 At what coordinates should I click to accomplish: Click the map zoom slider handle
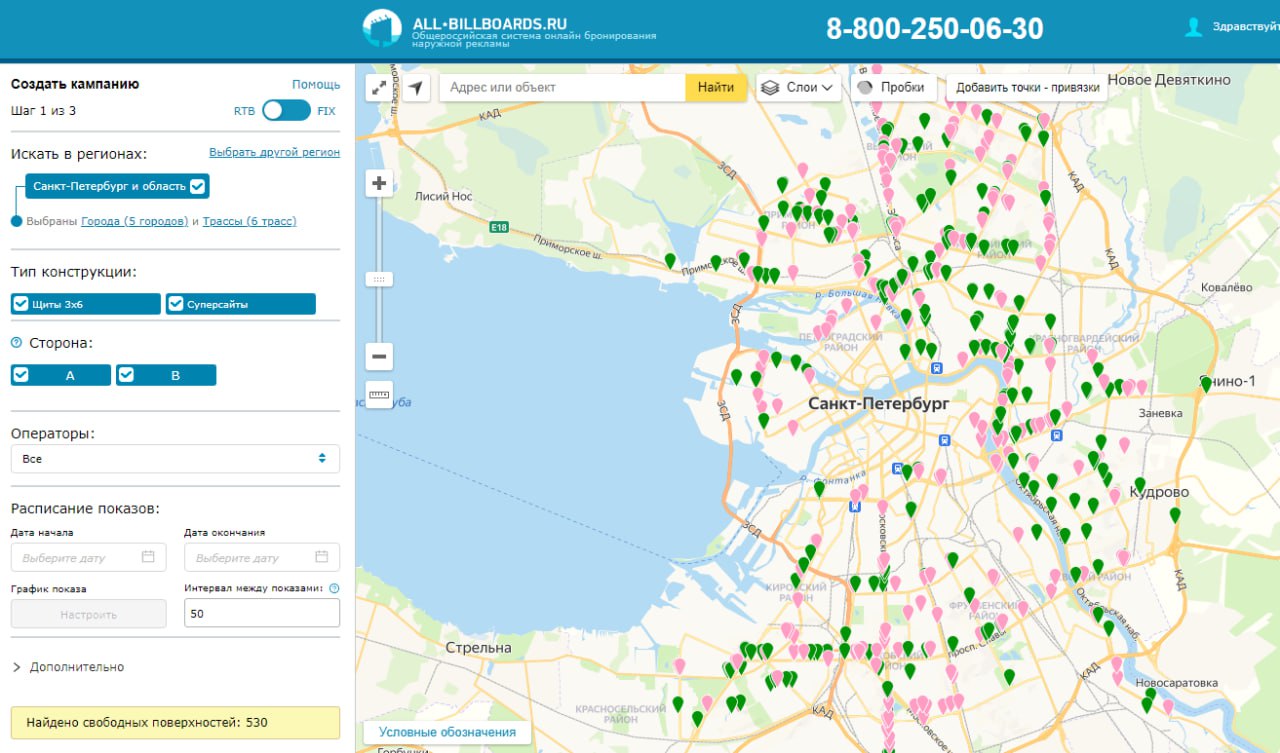[x=379, y=280]
